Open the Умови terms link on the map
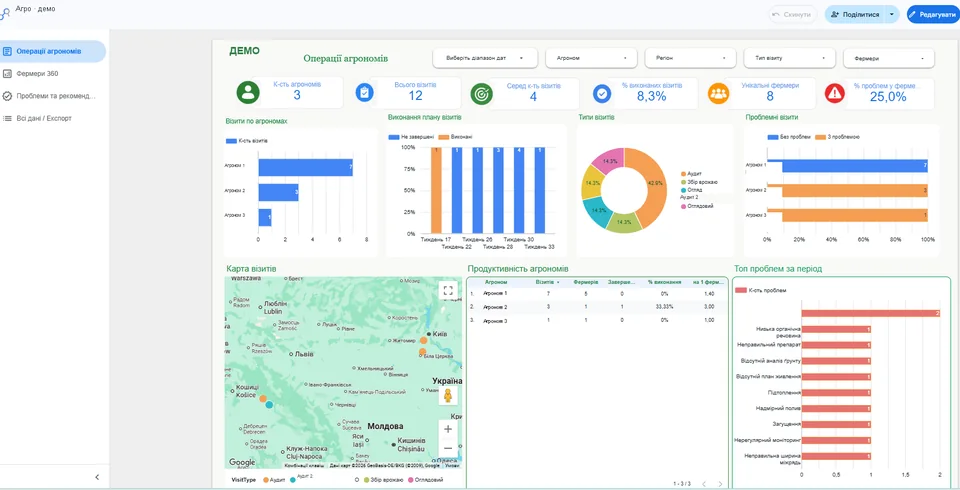 [x=452, y=466]
